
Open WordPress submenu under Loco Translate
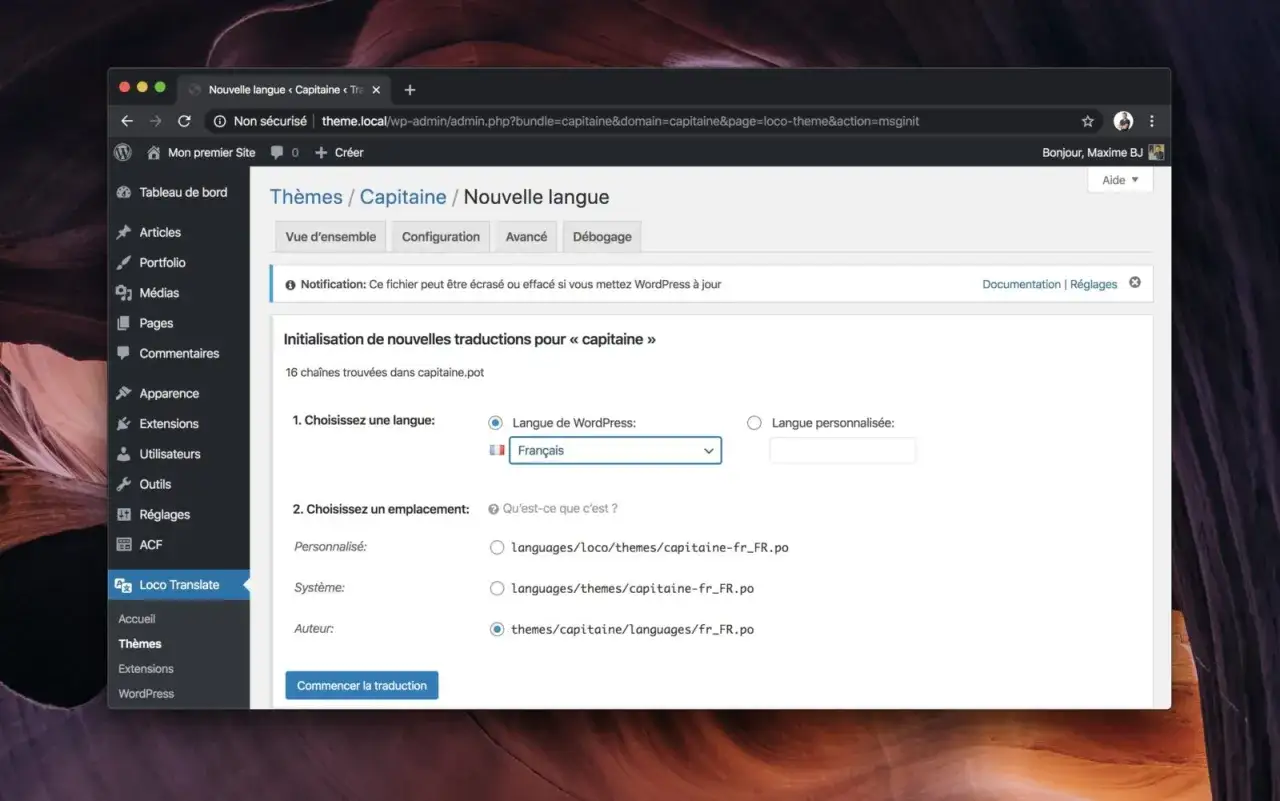pos(146,694)
